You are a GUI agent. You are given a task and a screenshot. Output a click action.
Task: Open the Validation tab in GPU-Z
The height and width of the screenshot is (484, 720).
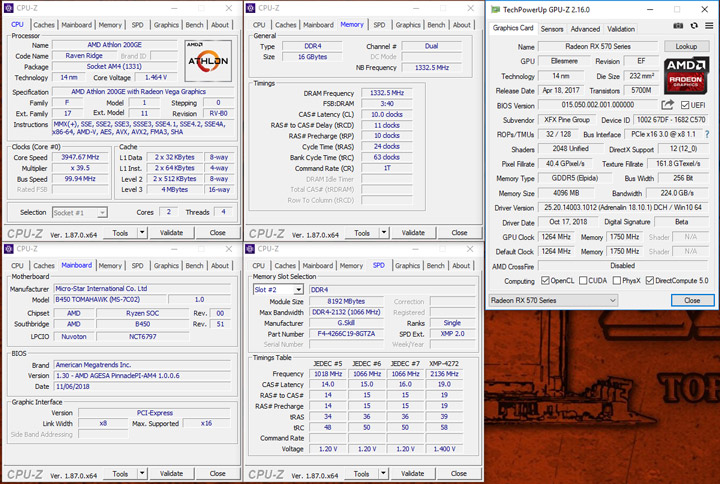point(621,29)
